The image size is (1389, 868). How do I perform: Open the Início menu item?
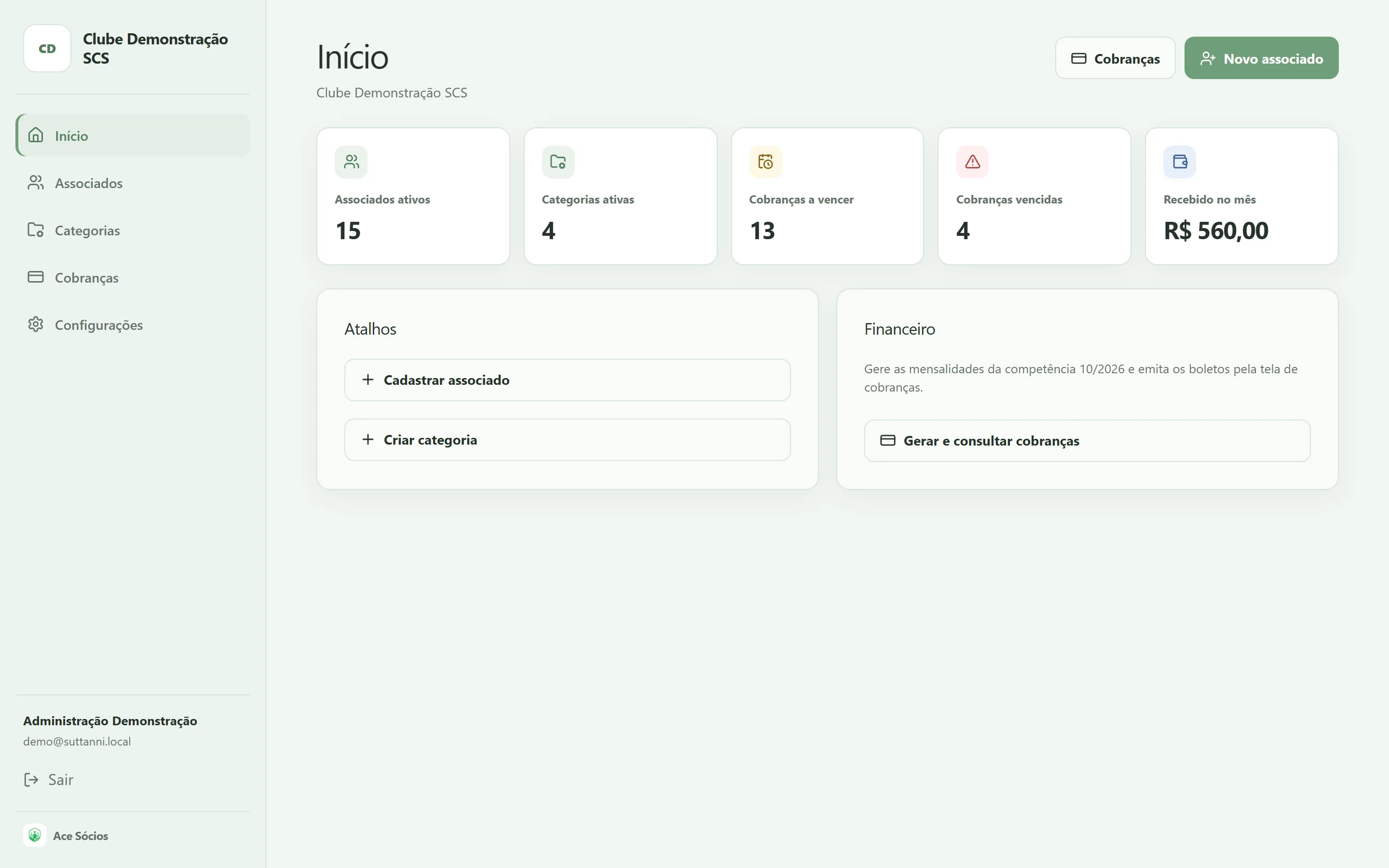pyautogui.click(x=133, y=136)
